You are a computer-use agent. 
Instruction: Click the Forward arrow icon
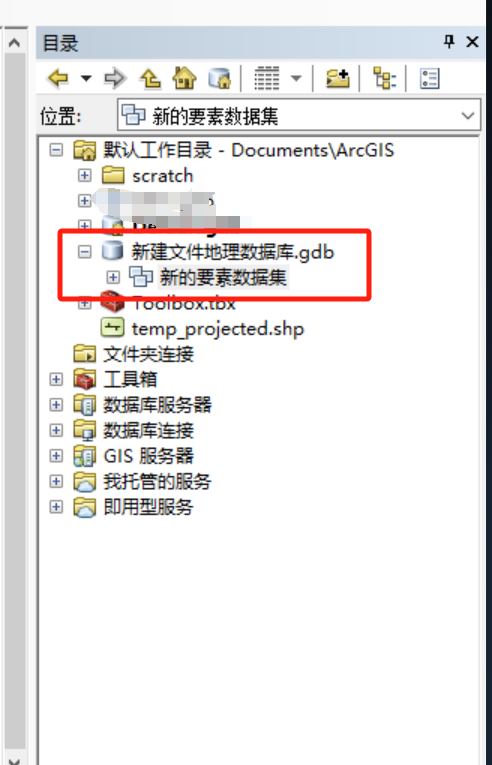(116, 78)
